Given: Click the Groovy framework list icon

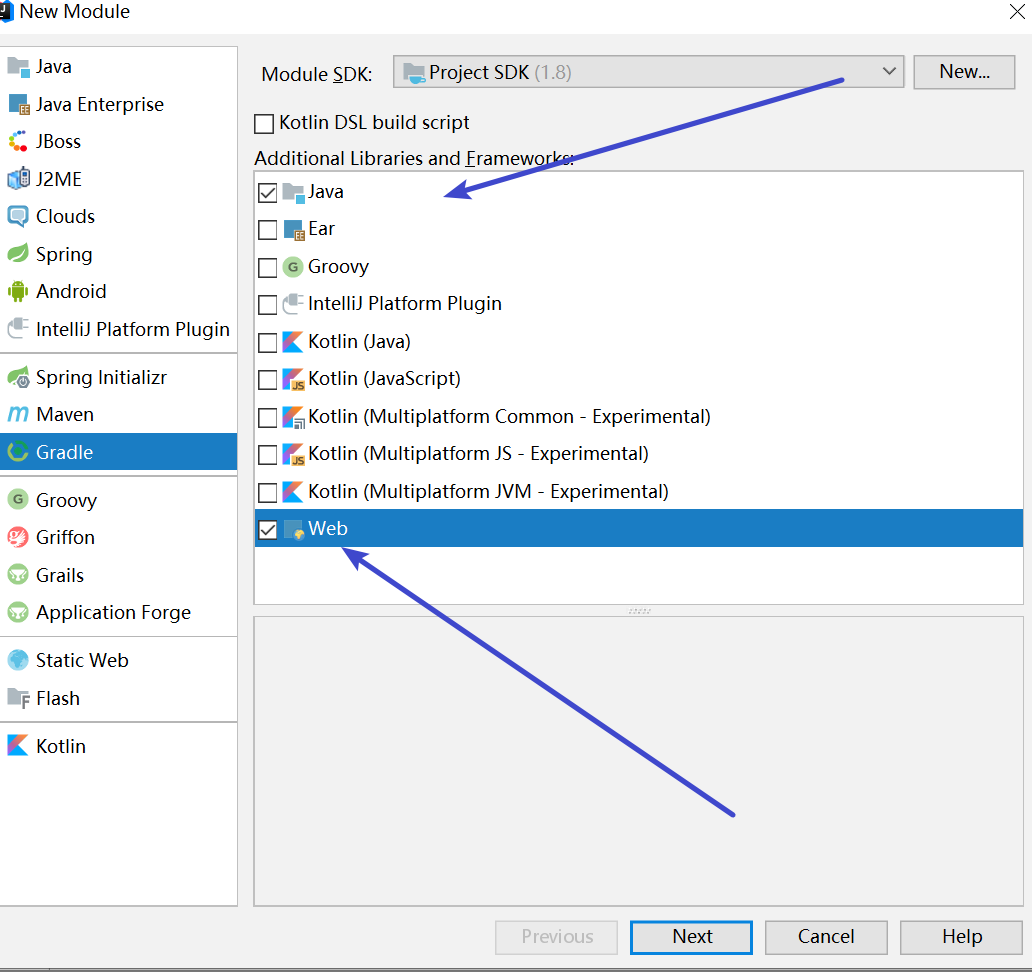Looking at the screenshot, I should coord(293,267).
